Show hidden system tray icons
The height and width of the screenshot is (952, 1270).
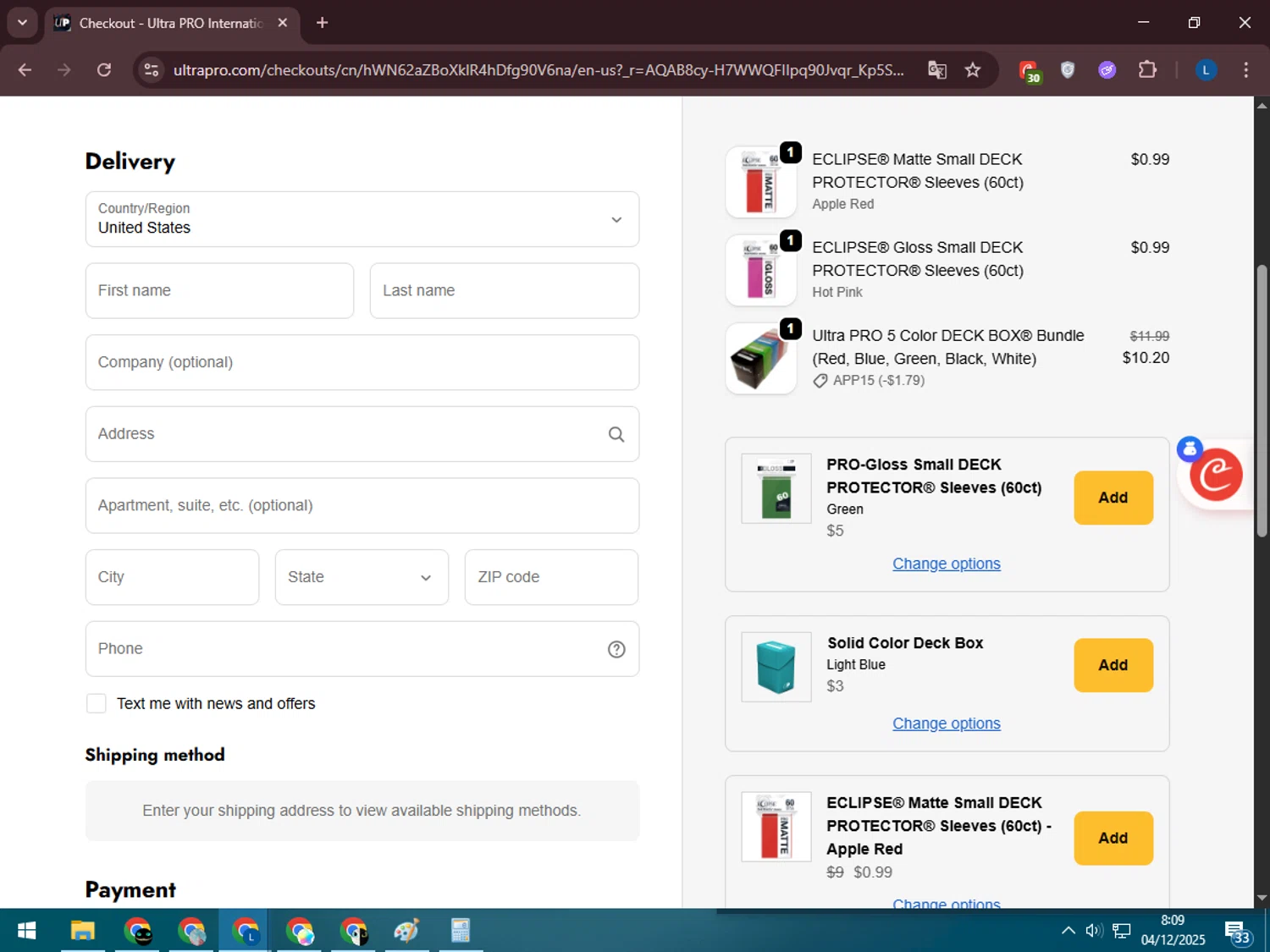(x=1068, y=931)
